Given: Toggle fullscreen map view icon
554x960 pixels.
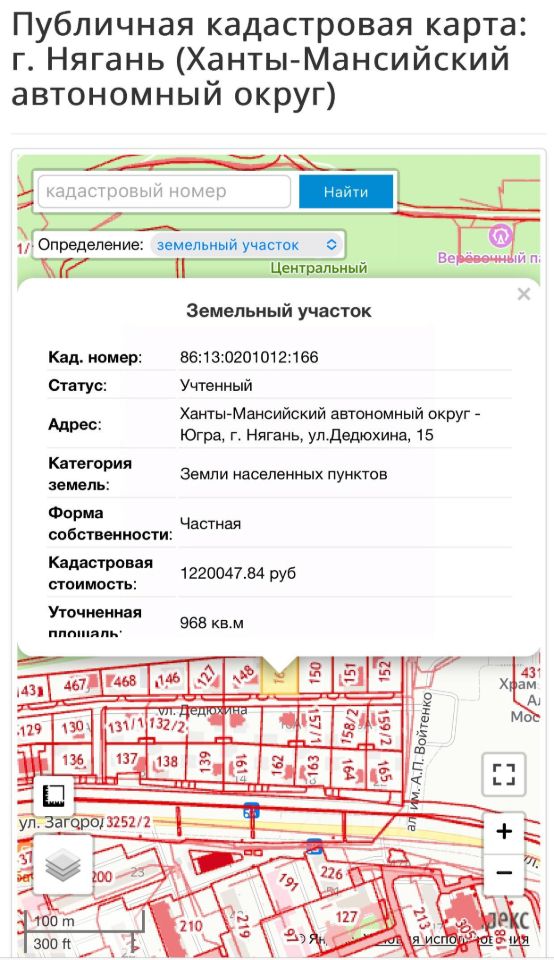Looking at the screenshot, I should [504, 774].
